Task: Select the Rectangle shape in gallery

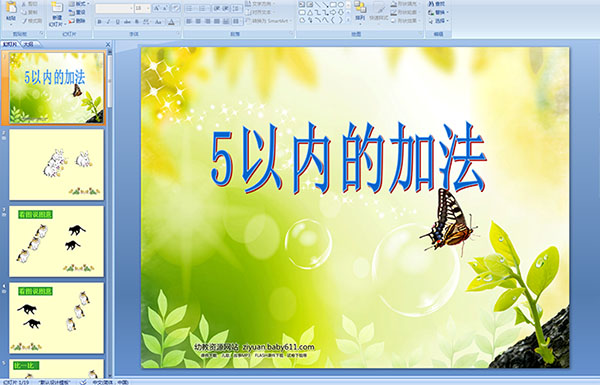Action: tap(333, 4)
